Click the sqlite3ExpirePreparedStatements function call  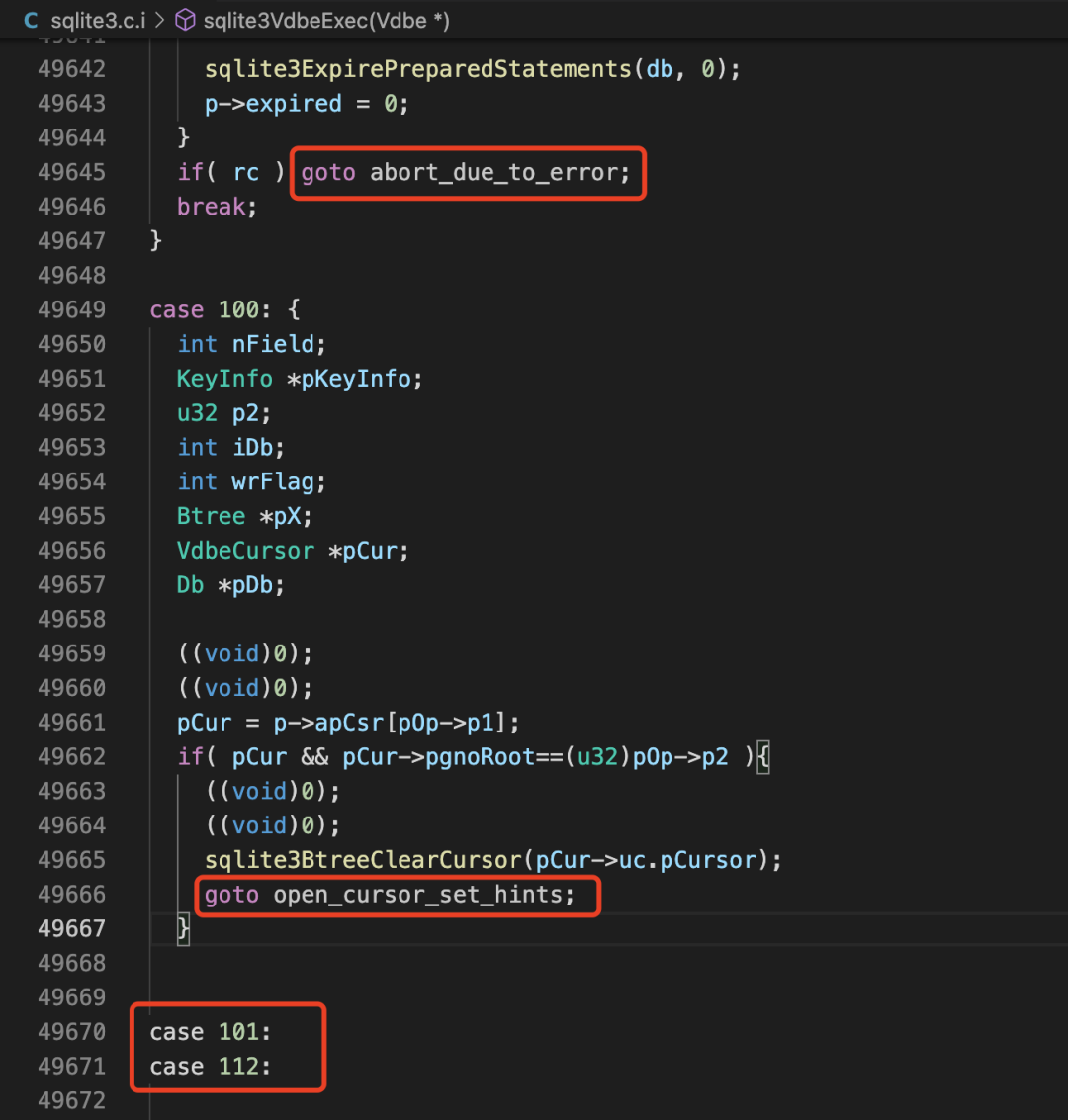pos(418,69)
